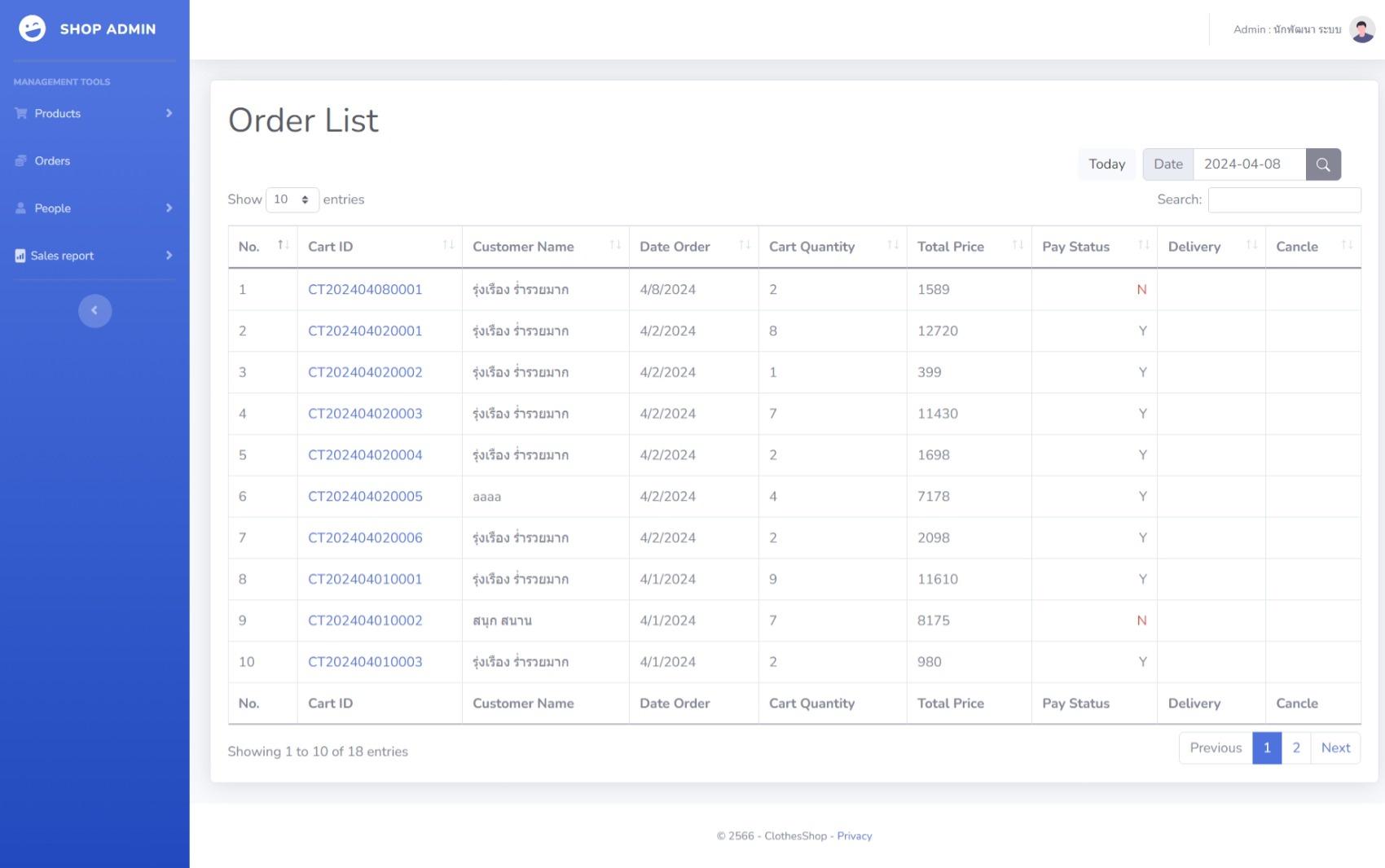Click the admin profile avatar top right
This screenshot has height=868, width=1385.
(x=1361, y=28)
